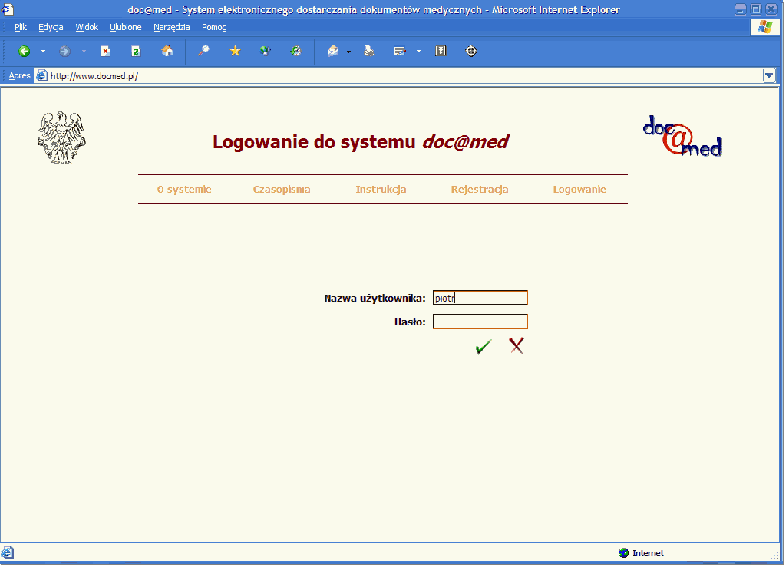Click the doc@med logo

click(681, 137)
